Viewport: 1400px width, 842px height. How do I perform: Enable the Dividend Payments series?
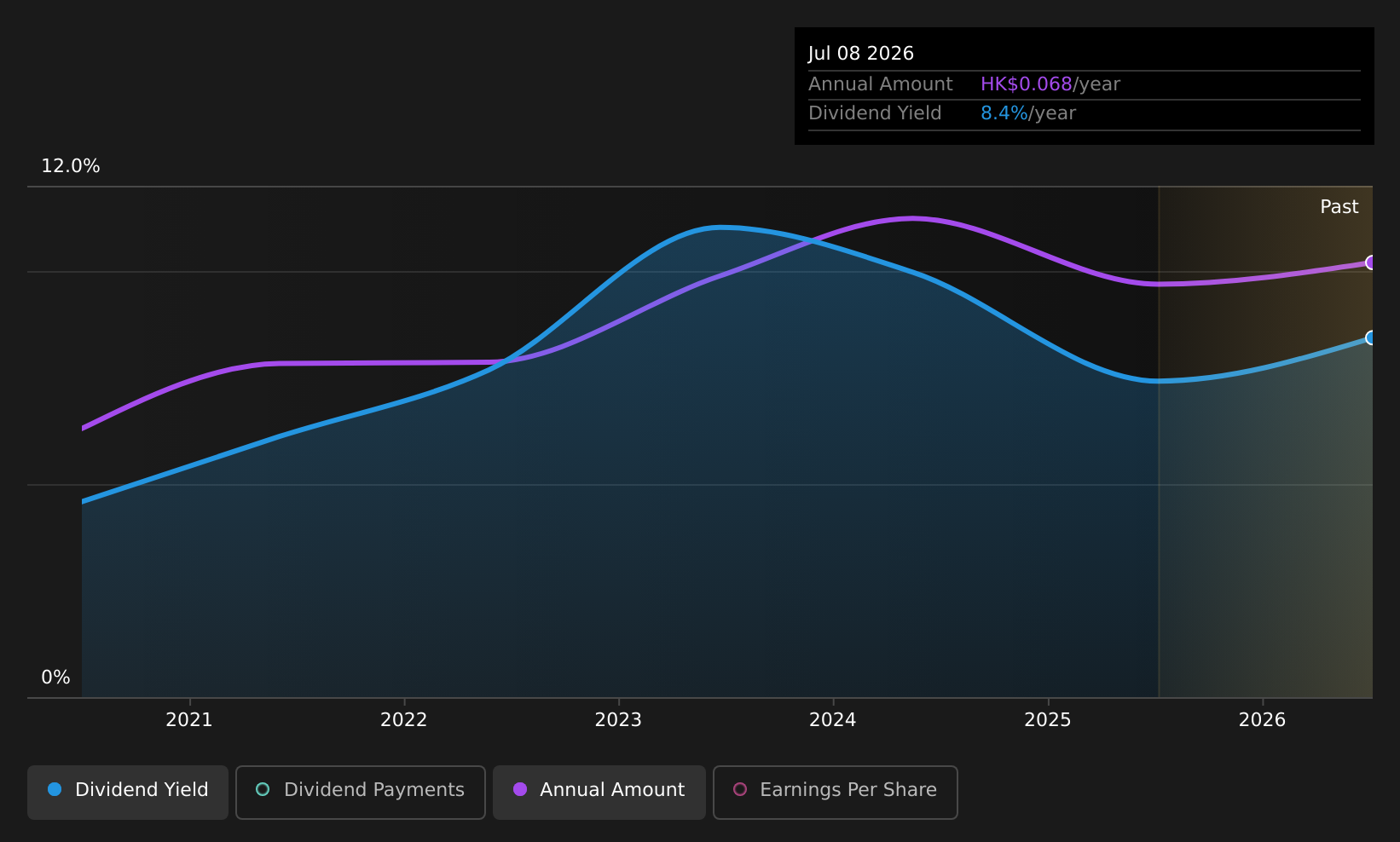(361, 792)
